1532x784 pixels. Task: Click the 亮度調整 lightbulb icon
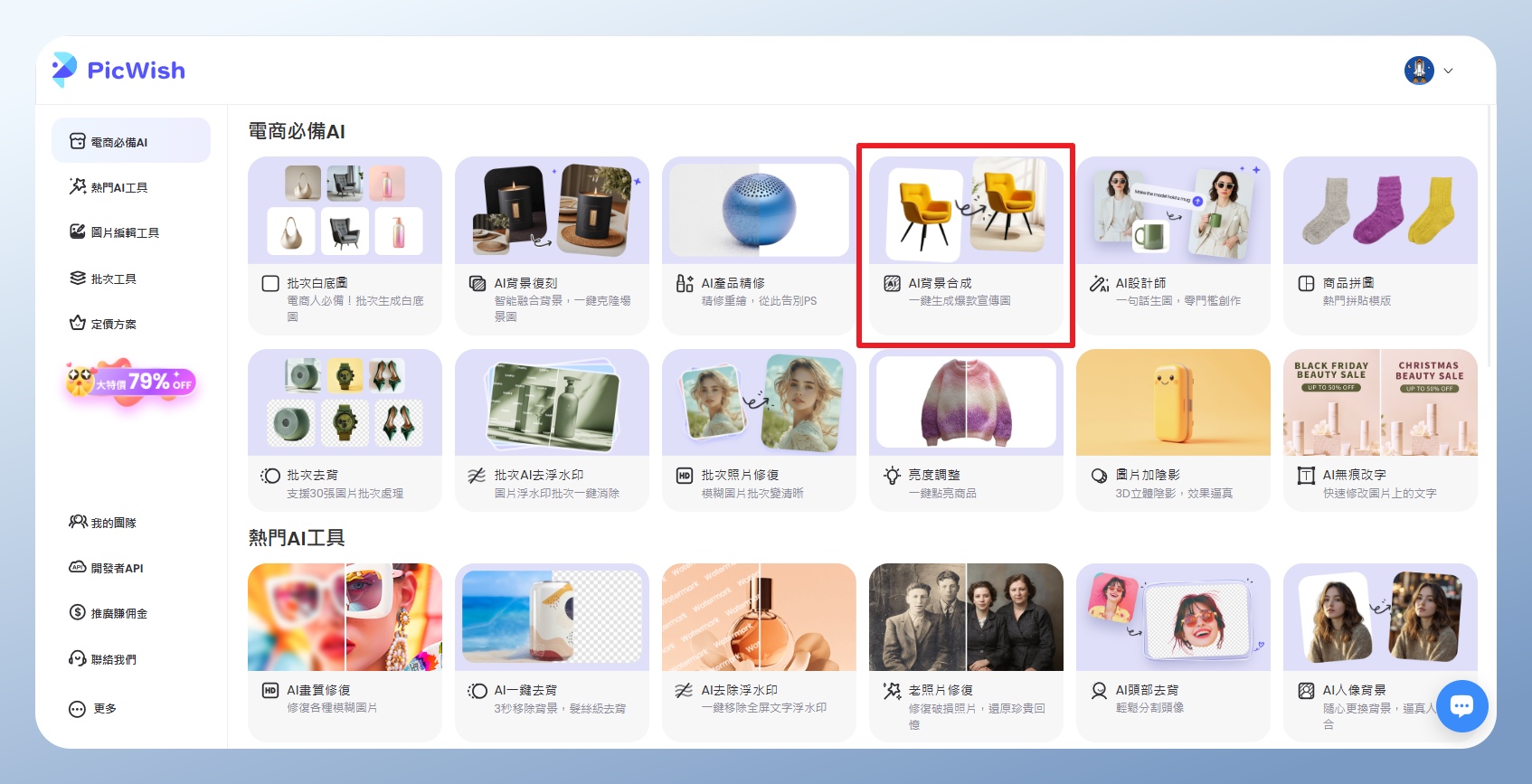[892, 476]
